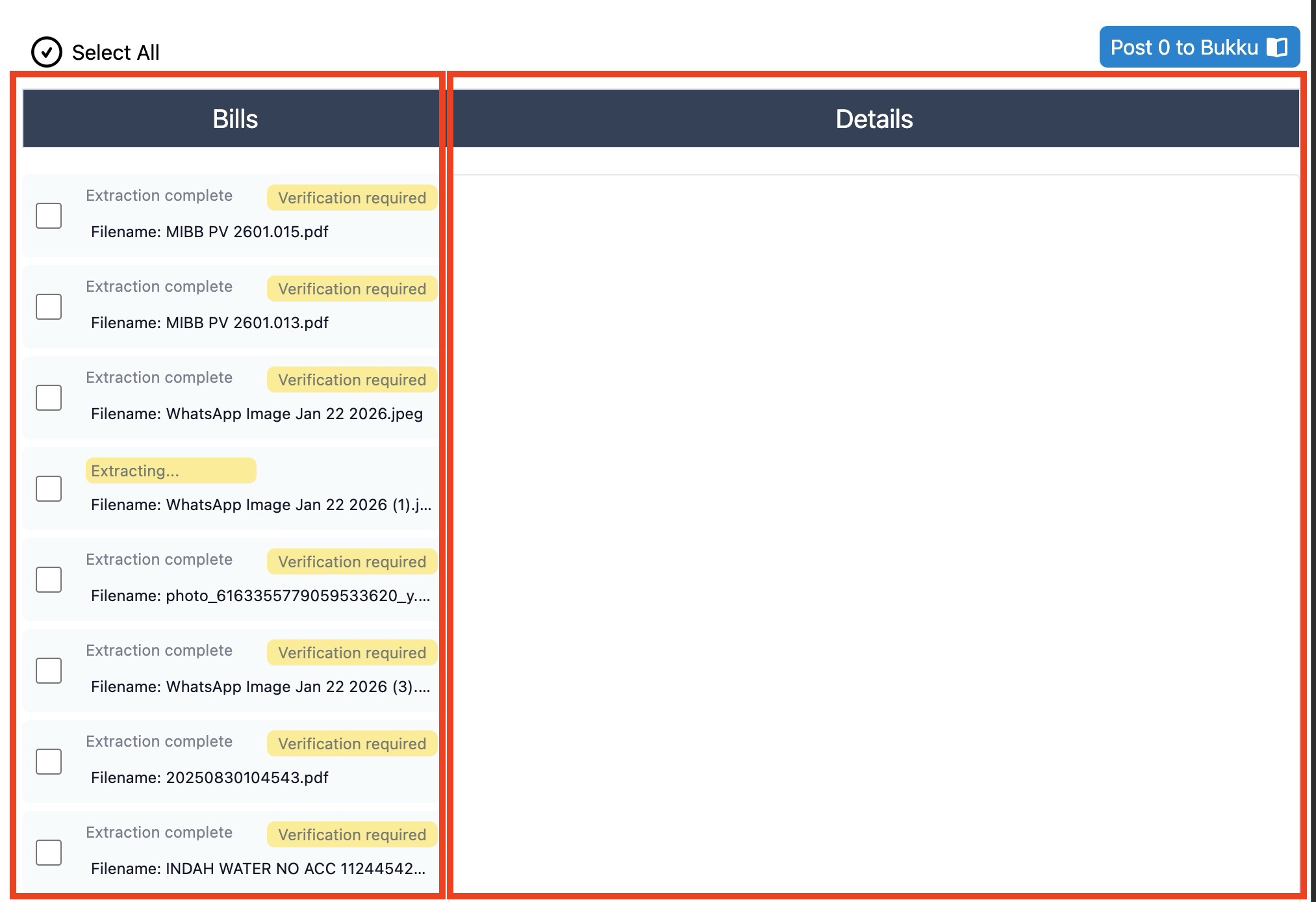Switch to the Bills panel header
This screenshot has width=1316, height=902.
[234, 118]
